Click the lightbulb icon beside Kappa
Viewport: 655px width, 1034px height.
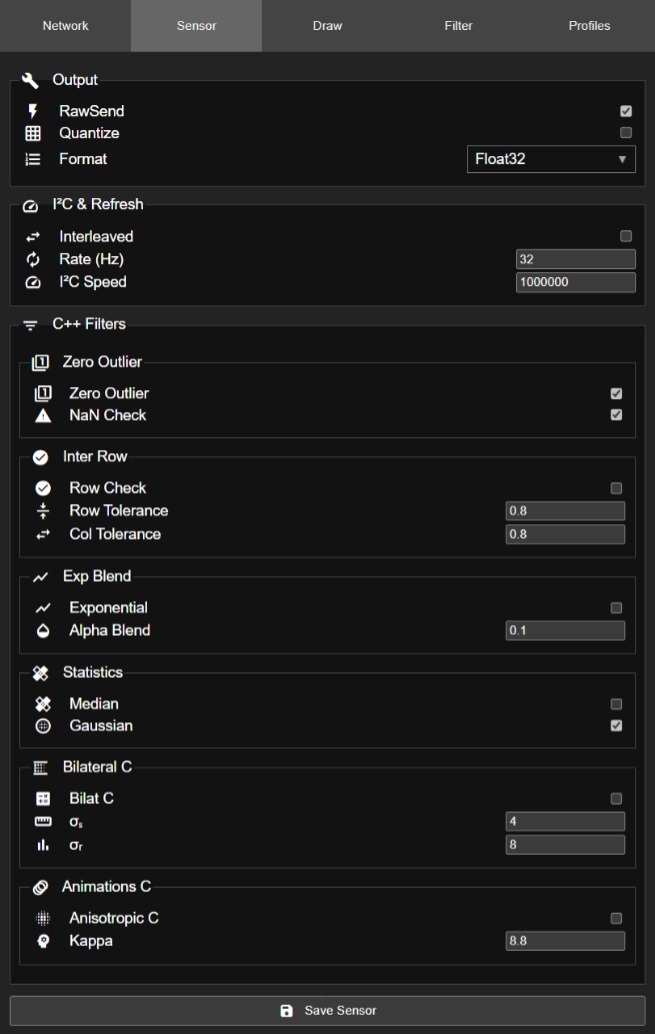[42, 941]
